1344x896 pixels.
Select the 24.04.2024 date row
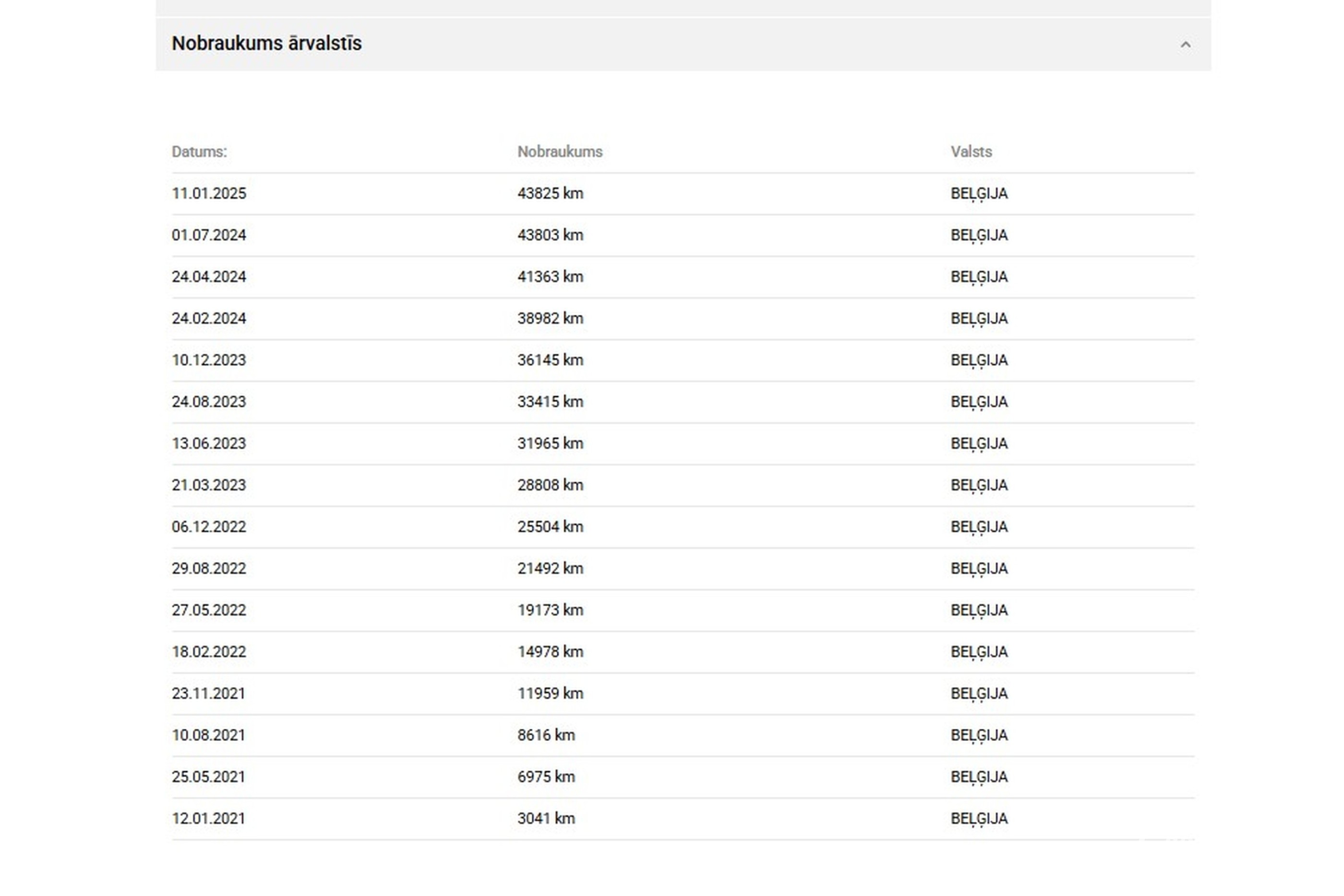click(209, 277)
